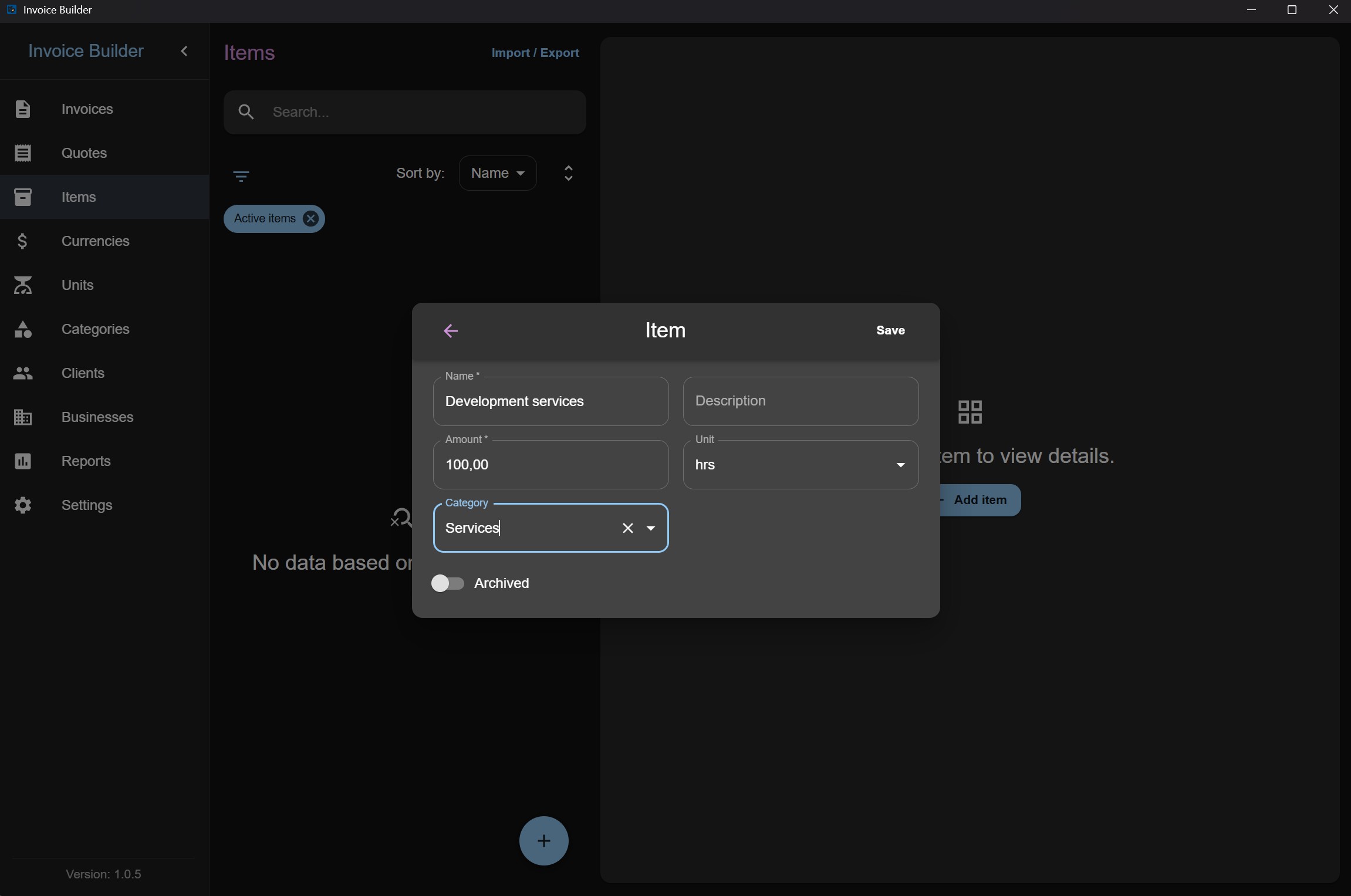The width and height of the screenshot is (1351, 896).
Task: Open the Sort by Name dropdown
Action: point(498,173)
